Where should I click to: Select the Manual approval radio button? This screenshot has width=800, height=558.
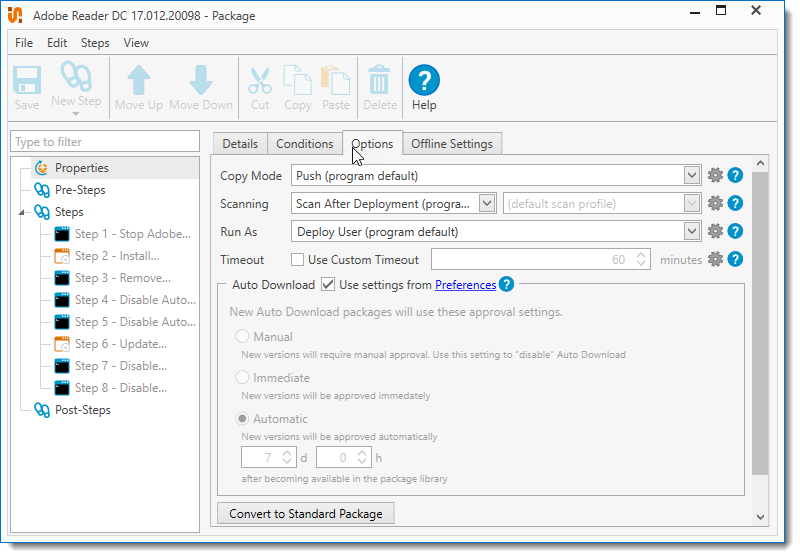[242, 337]
